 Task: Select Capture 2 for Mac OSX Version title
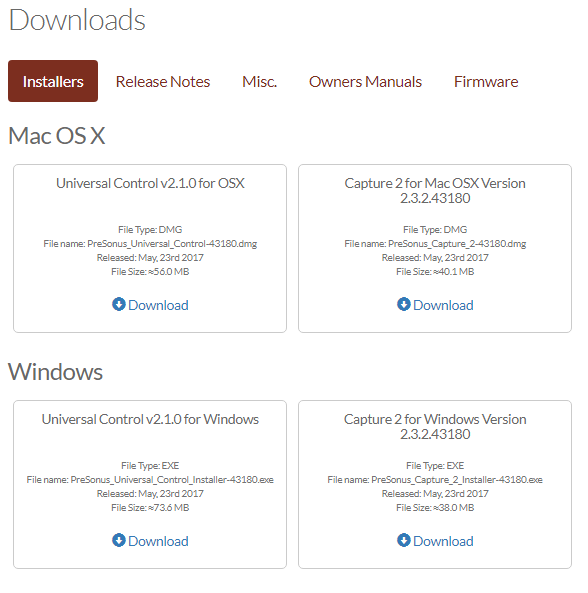pos(435,191)
